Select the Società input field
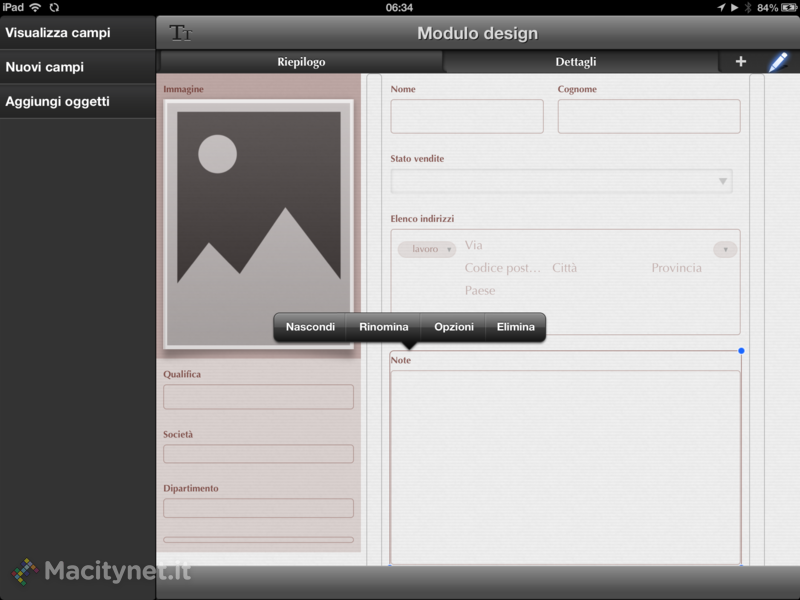The height and width of the screenshot is (600, 800). click(x=258, y=454)
